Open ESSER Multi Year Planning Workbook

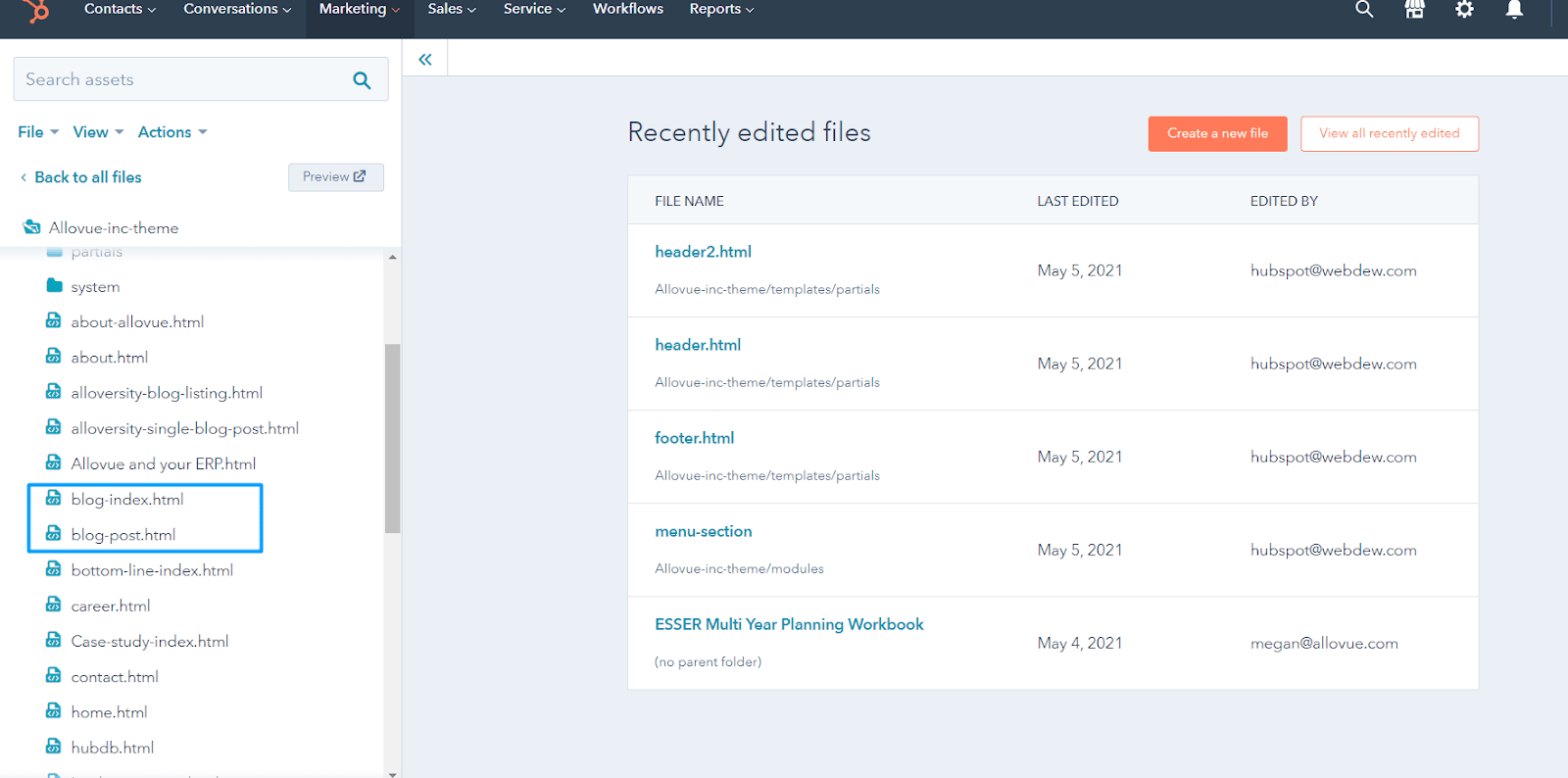click(x=789, y=624)
